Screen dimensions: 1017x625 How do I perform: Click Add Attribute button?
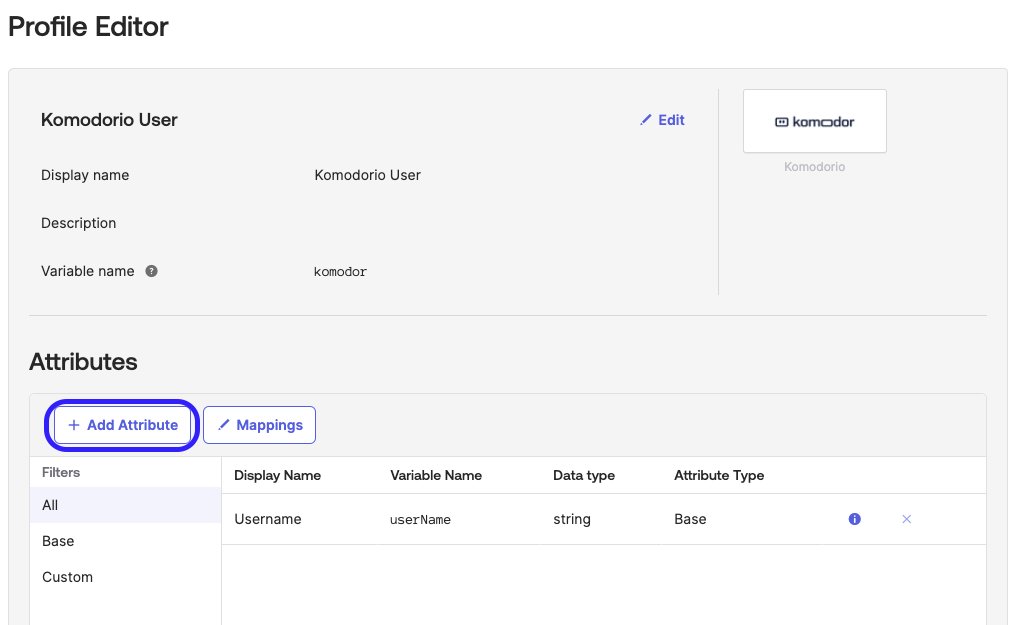click(122, 425)
